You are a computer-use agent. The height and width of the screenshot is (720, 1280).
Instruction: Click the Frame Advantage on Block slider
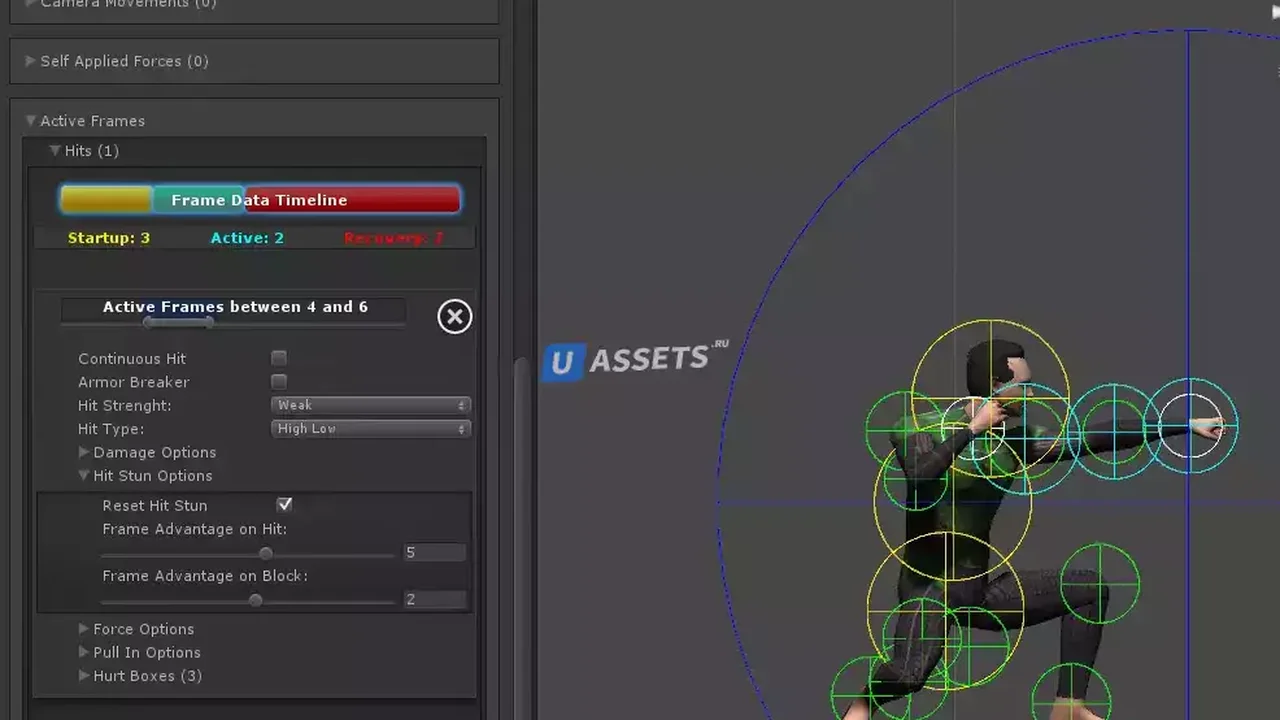click(x=248, y=600)
